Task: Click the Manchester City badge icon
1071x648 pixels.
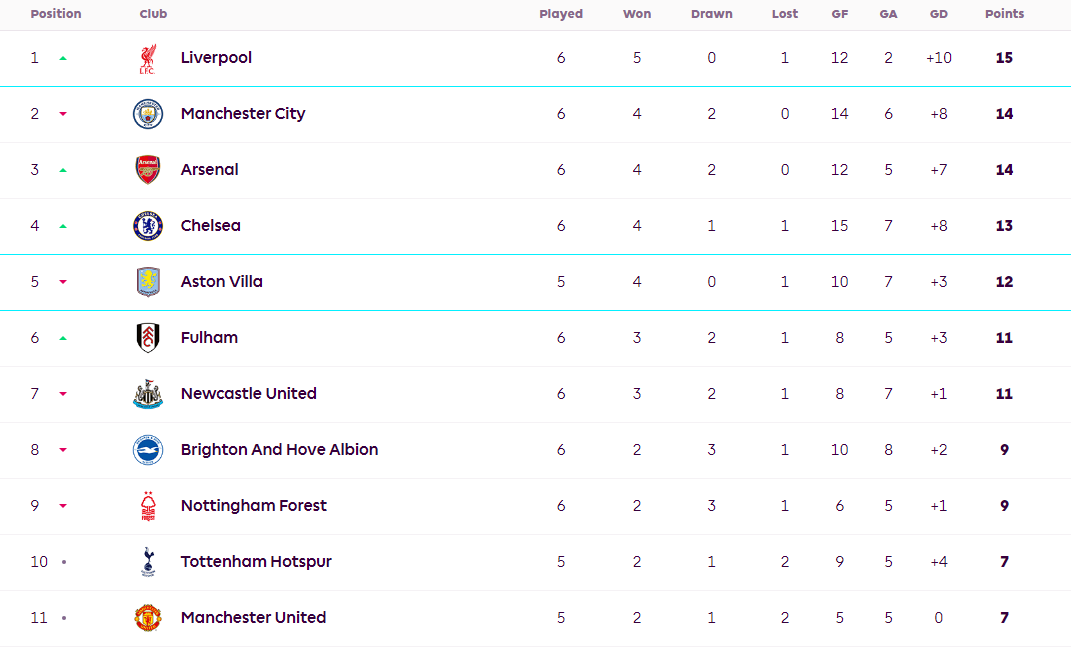Action: click(x=148, y=114)
